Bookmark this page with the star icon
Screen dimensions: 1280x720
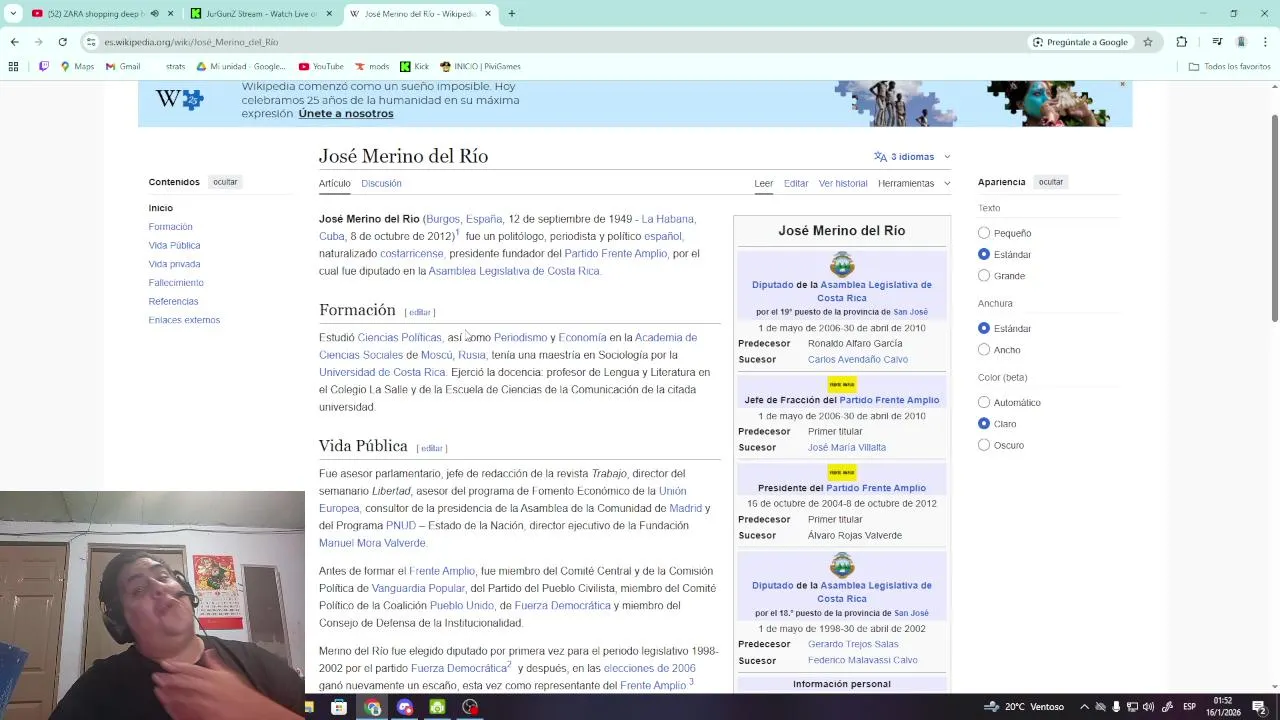(x=1148, y=42)
